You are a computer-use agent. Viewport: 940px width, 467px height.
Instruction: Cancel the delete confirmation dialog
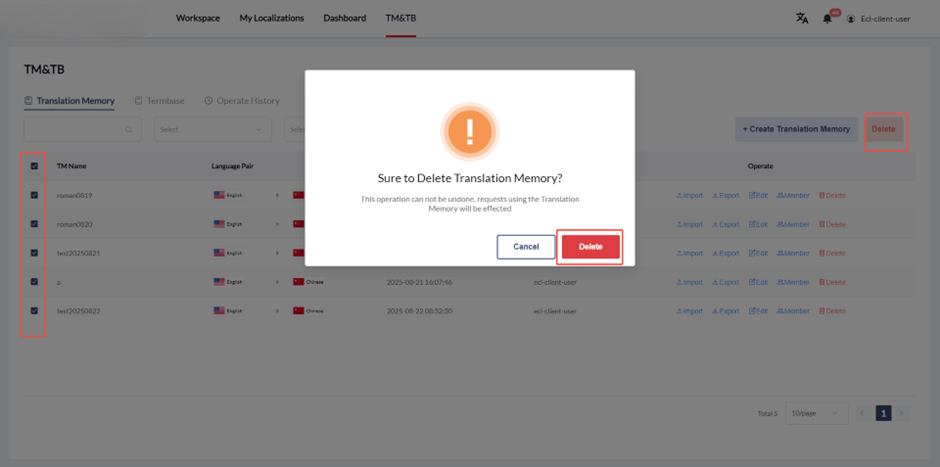pos(526,247)
